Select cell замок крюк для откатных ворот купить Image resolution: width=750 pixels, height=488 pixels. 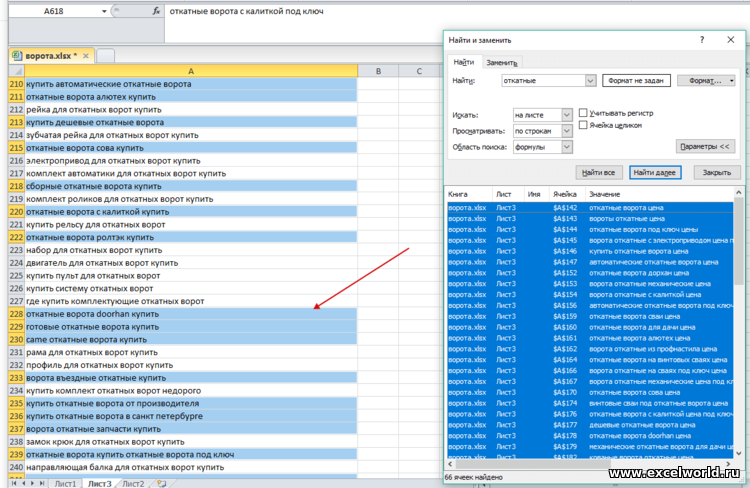(x=191, y=442)
